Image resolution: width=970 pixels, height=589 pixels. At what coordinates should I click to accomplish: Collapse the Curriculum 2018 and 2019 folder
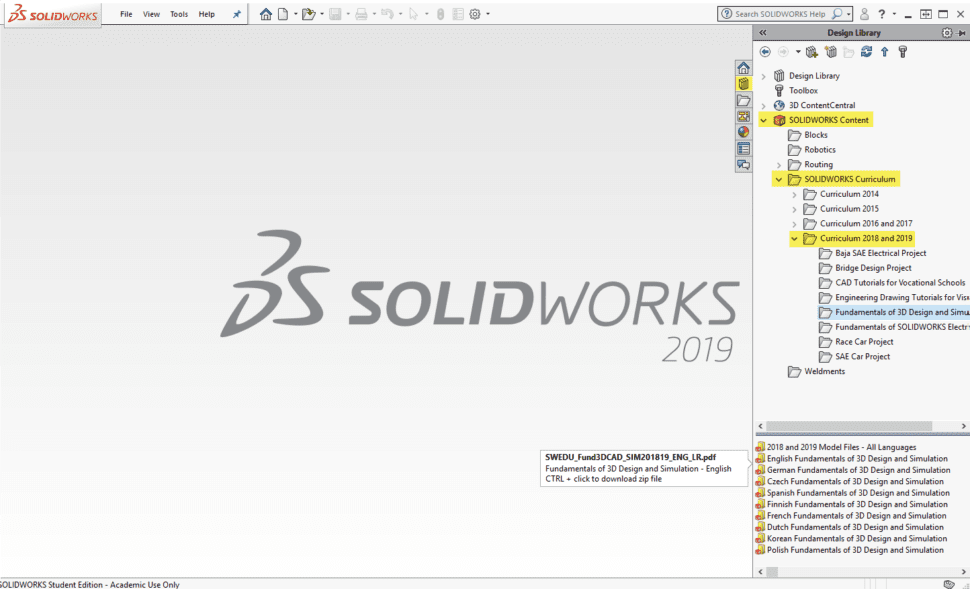click(794, 239)
